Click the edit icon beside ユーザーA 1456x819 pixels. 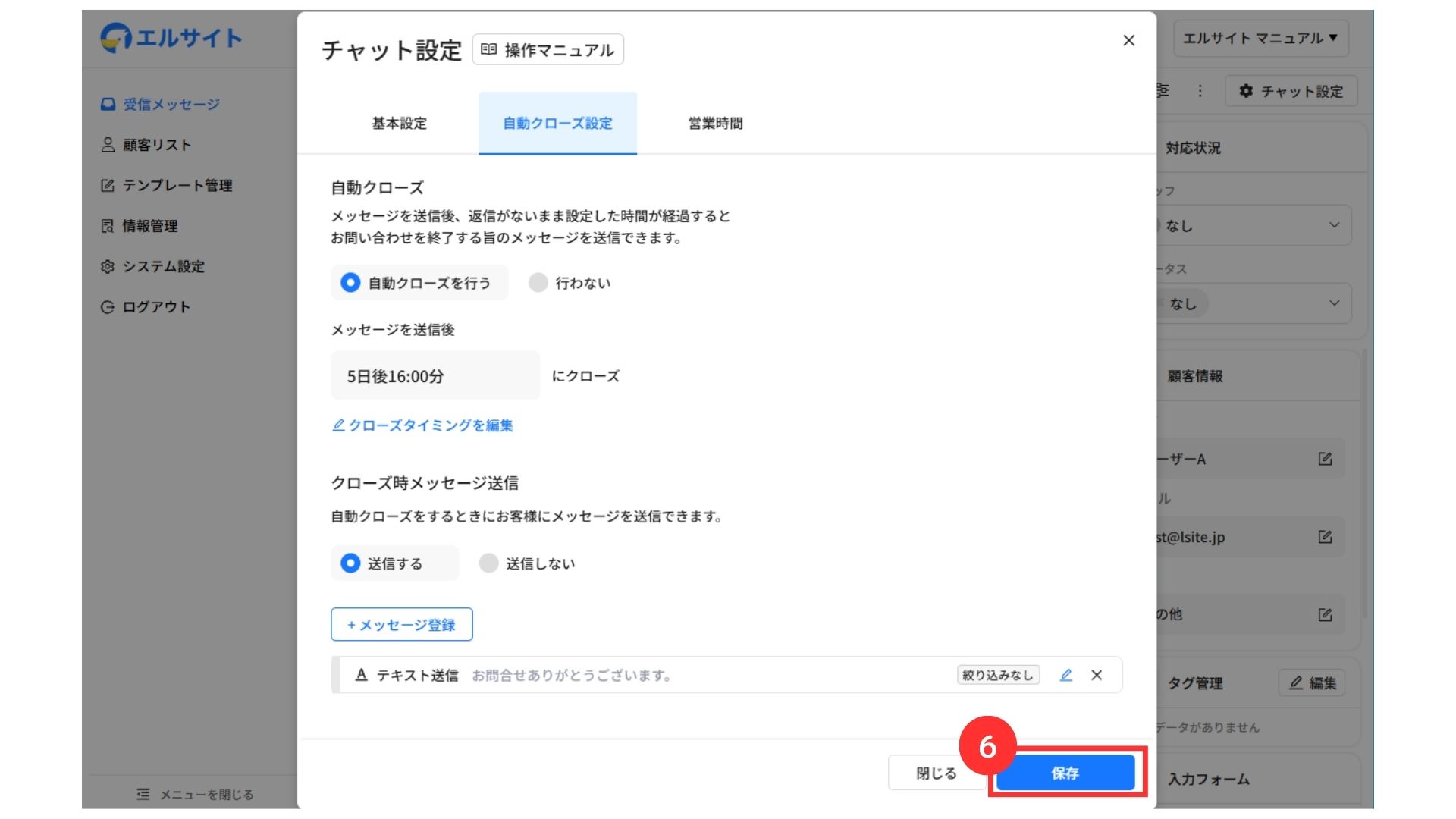(x=1325, y=459)
